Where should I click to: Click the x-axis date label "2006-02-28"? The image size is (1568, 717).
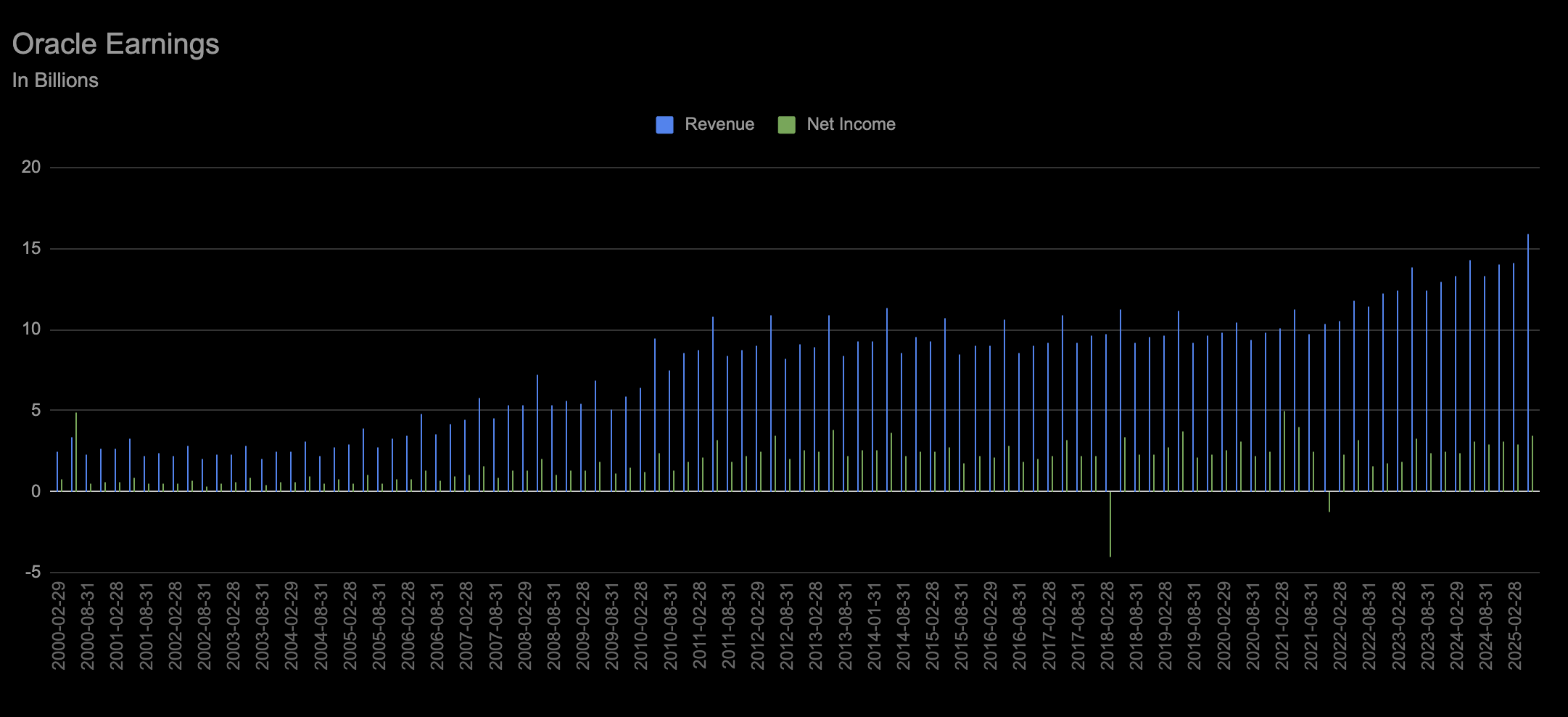(x=408, y=626)
